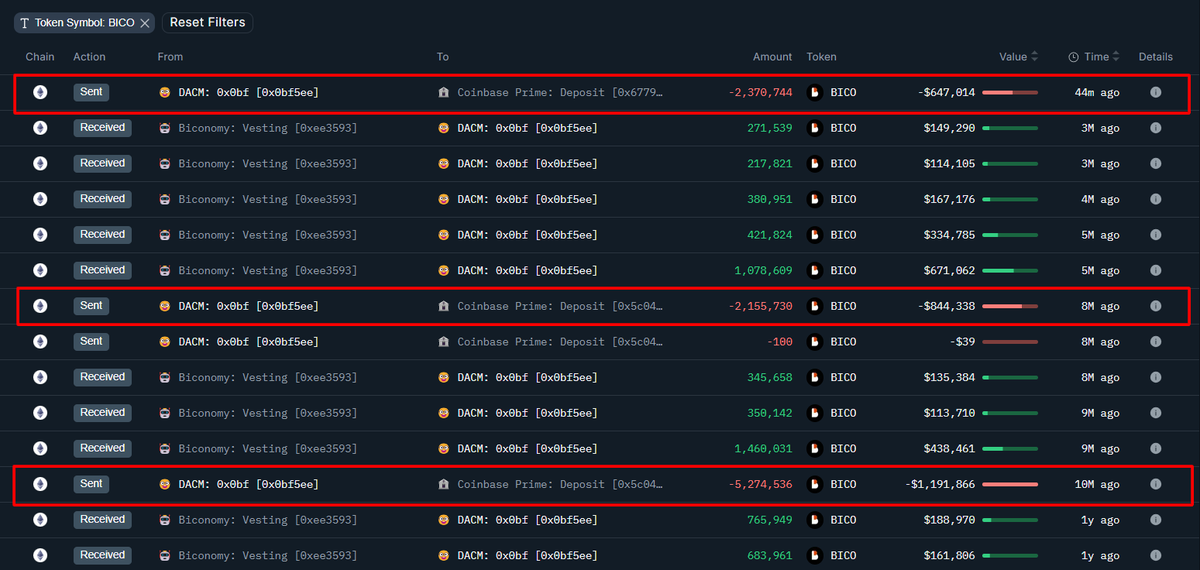Click the BICO token icon in the -2,370,744 row
Viewport: 1200px width, 570px height.
pyautogui.click(x=814, y=92)
